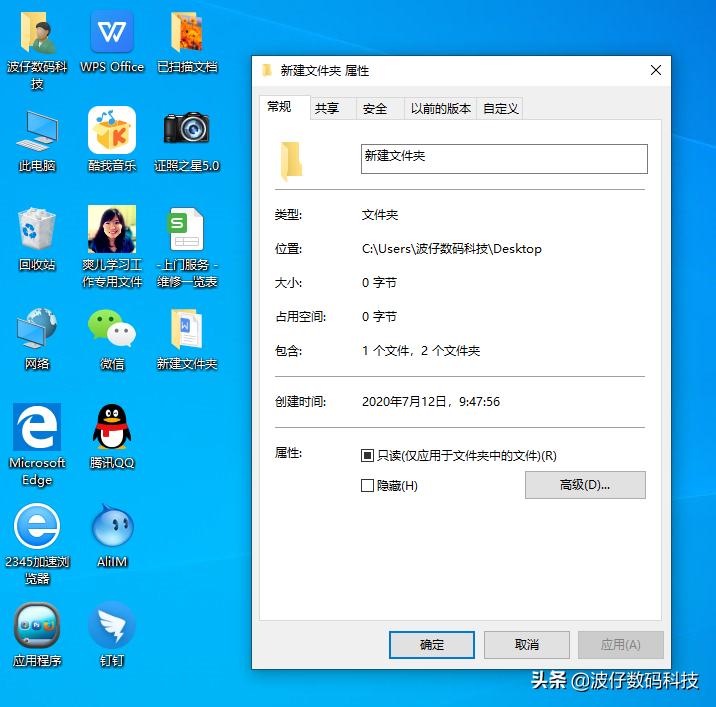The height and width of the screenshot is (707, 716).
Task: Select the 网络 network icon
Action: [37, 327]
